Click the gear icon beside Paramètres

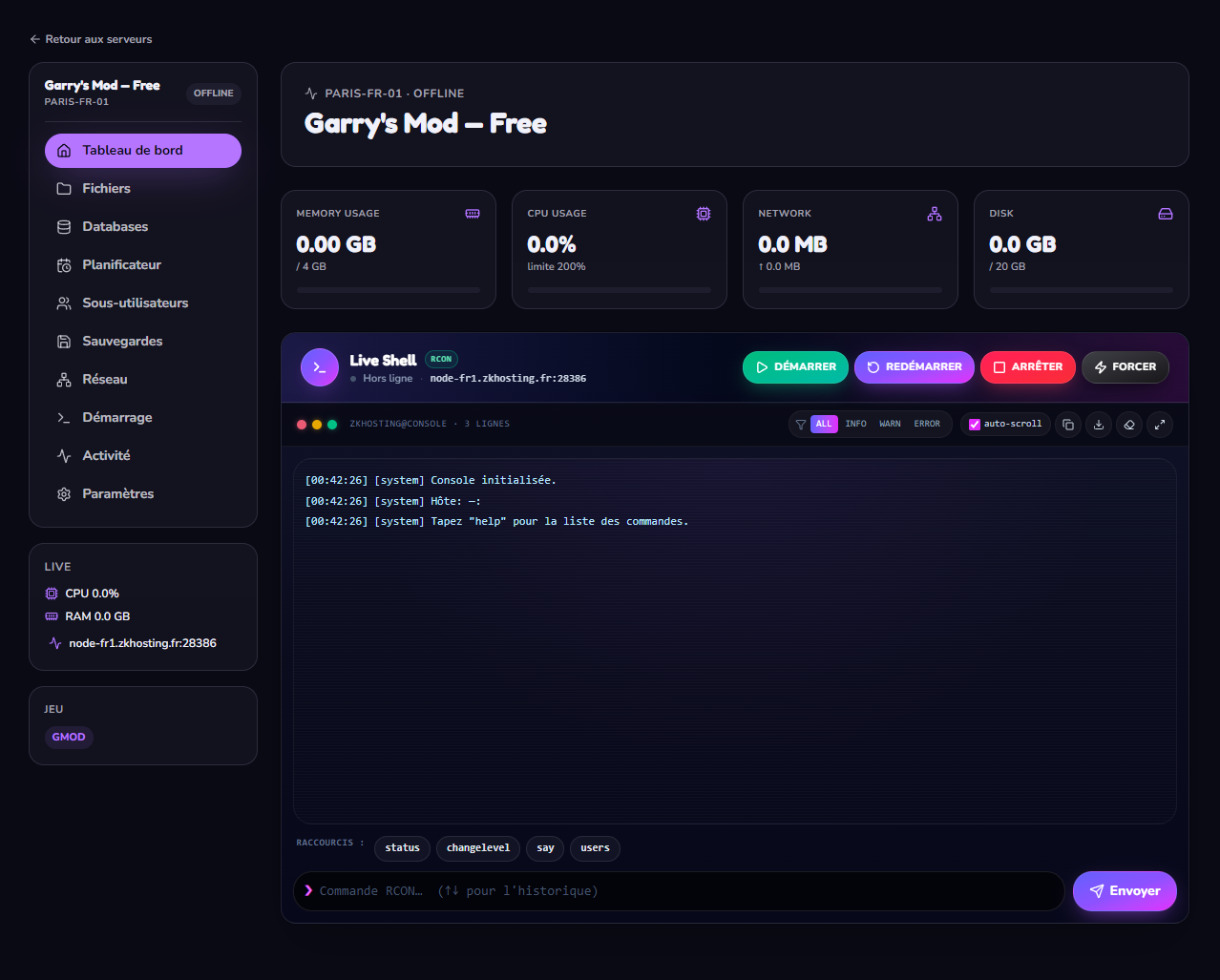64,494
